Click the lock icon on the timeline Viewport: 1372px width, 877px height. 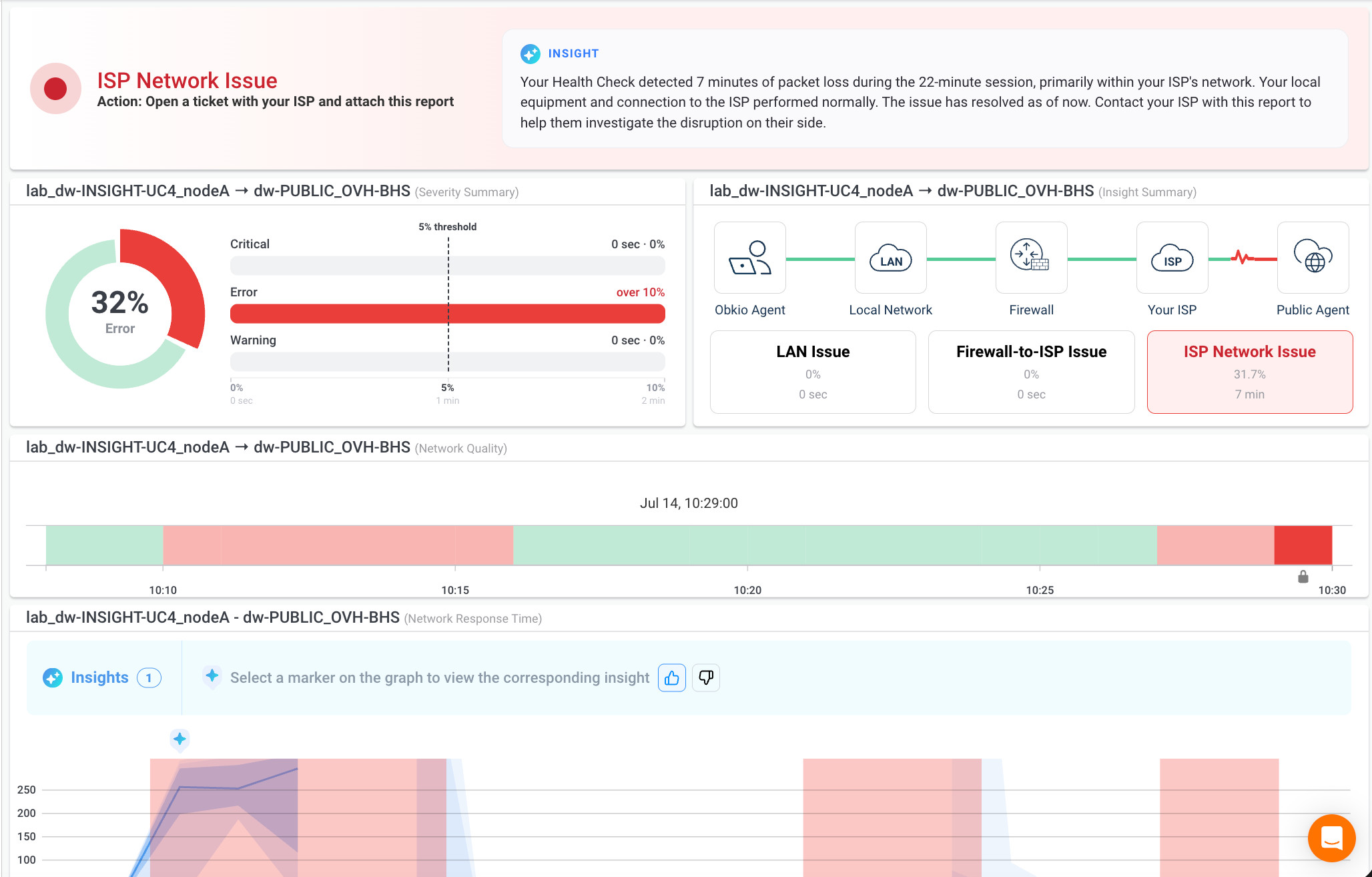tap(1303, 577)
